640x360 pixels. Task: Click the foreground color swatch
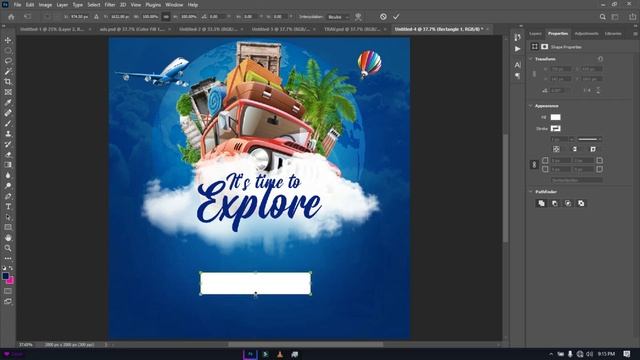pyautogui.click(x=5, y=276)
